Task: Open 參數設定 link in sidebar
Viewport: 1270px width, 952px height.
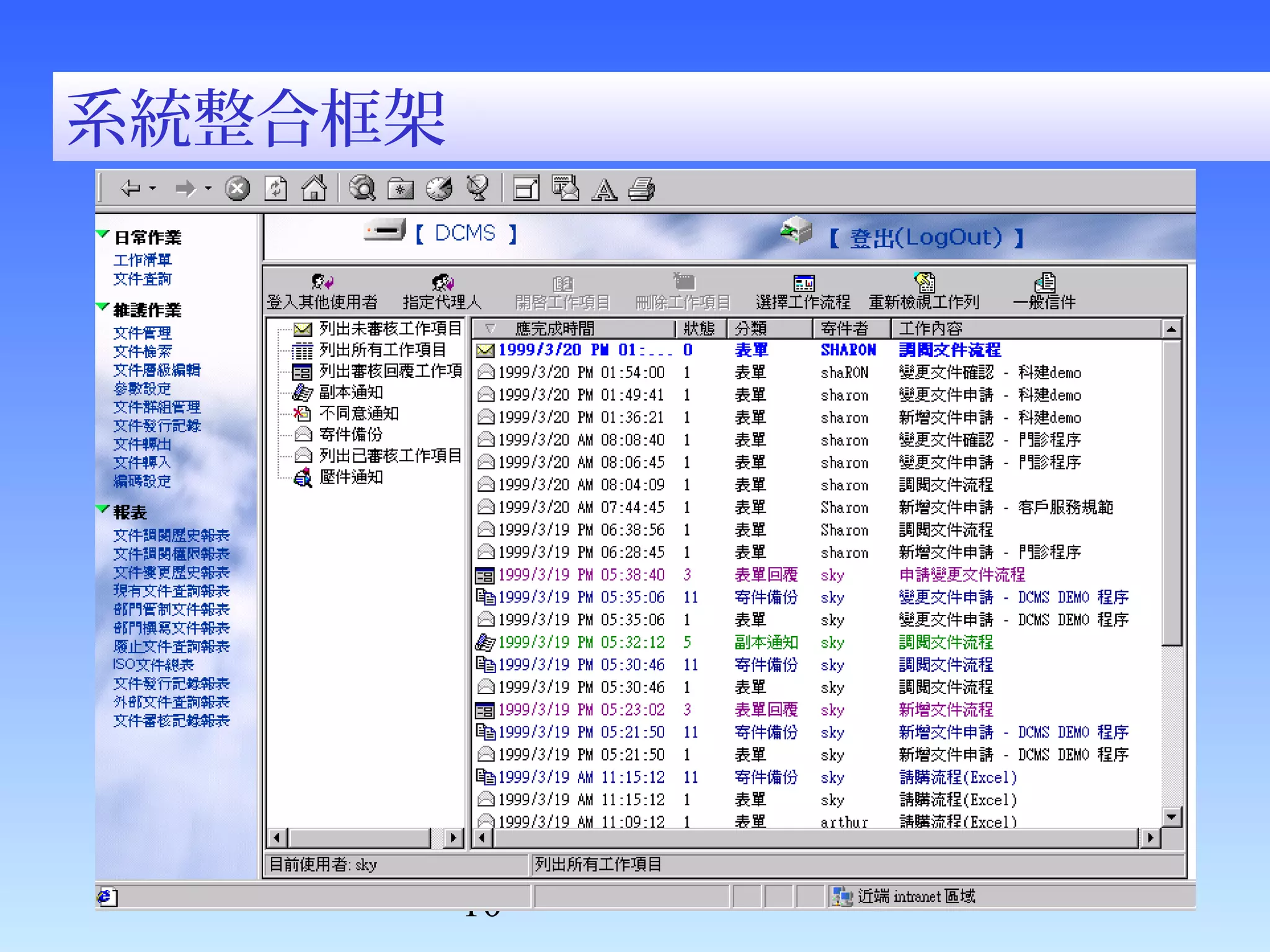Action: 142,389
